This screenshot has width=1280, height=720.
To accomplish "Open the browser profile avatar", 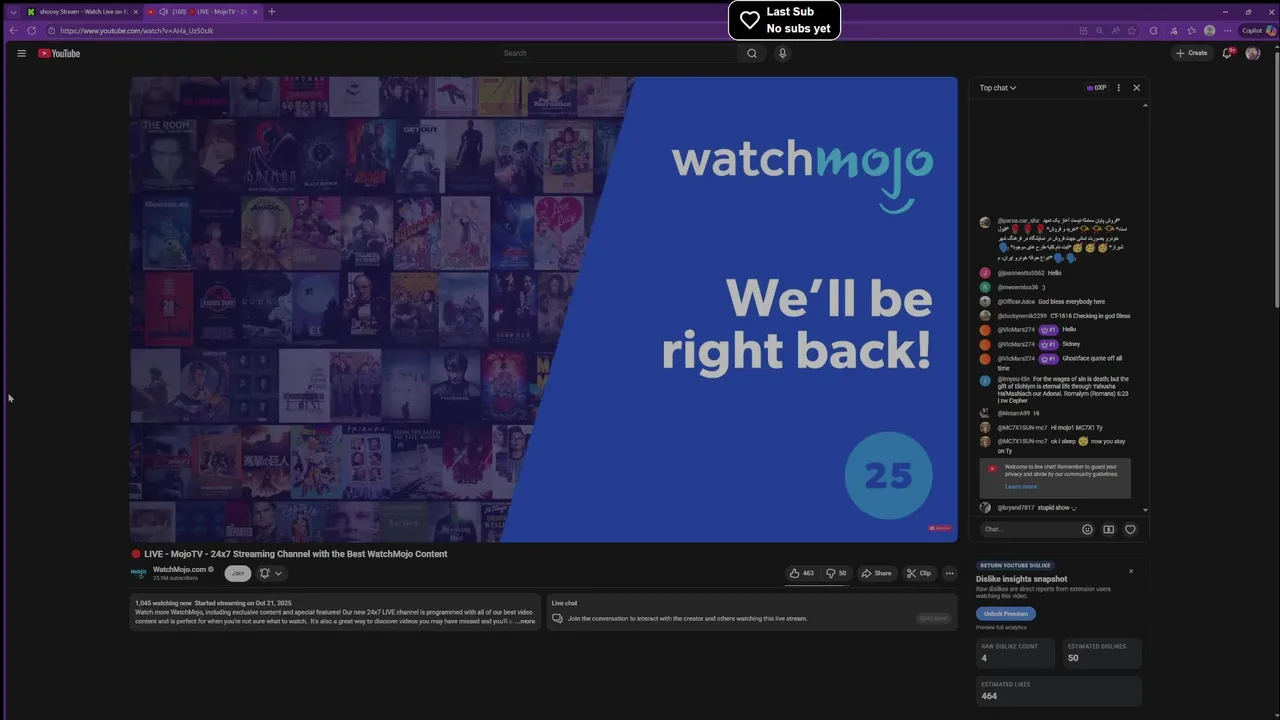I will [1210, 31].
